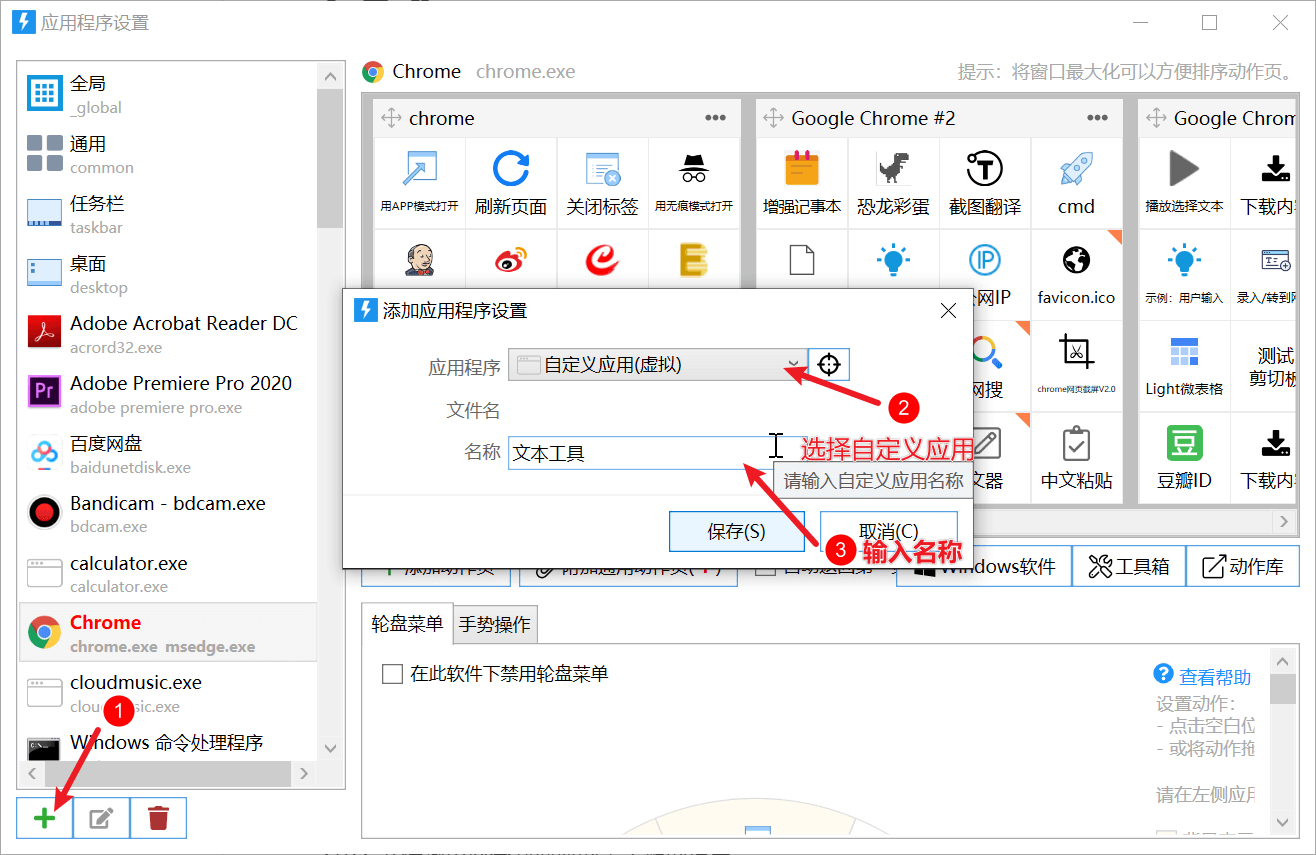Click the green plus add application button
Image resolution: width=1316 pixels, height=855 pixels.
coord(44,818)
